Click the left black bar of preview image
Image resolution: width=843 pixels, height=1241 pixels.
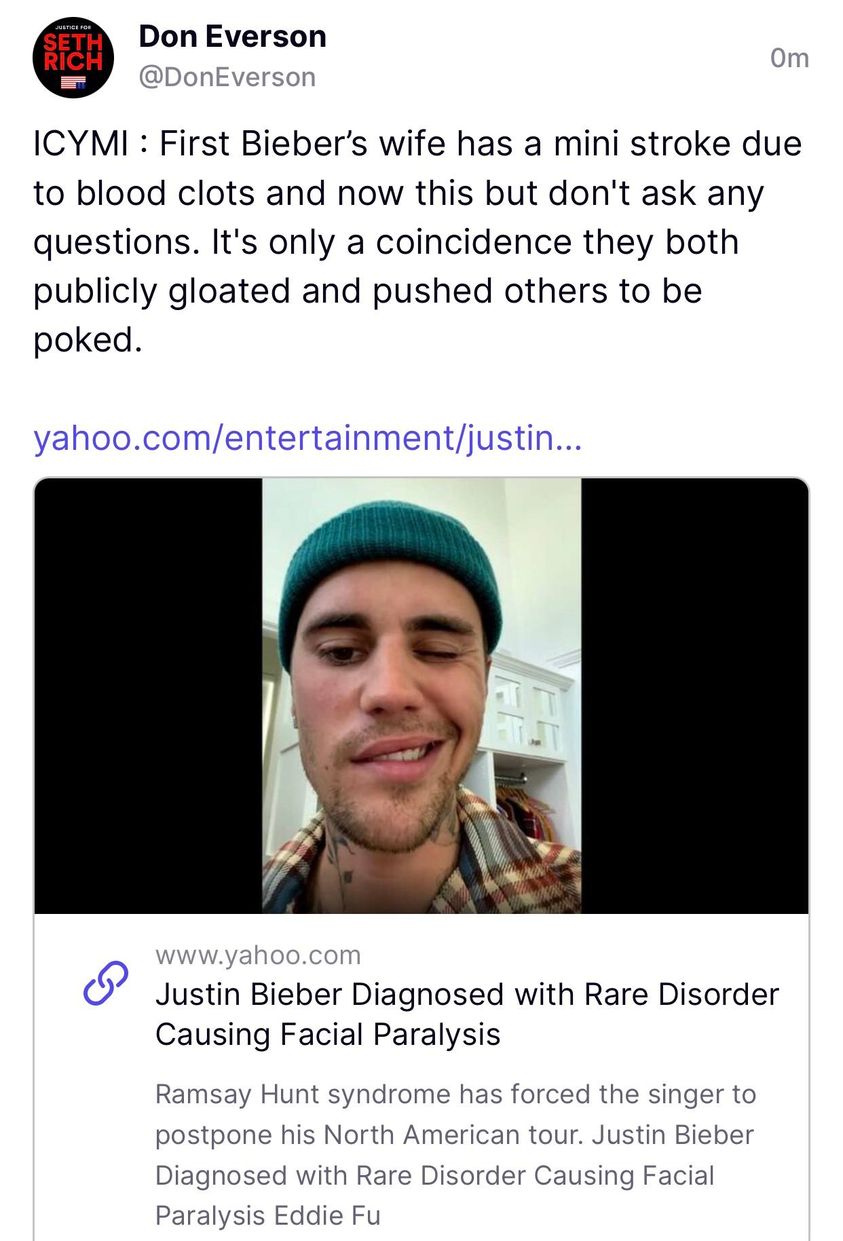[148, 696]
